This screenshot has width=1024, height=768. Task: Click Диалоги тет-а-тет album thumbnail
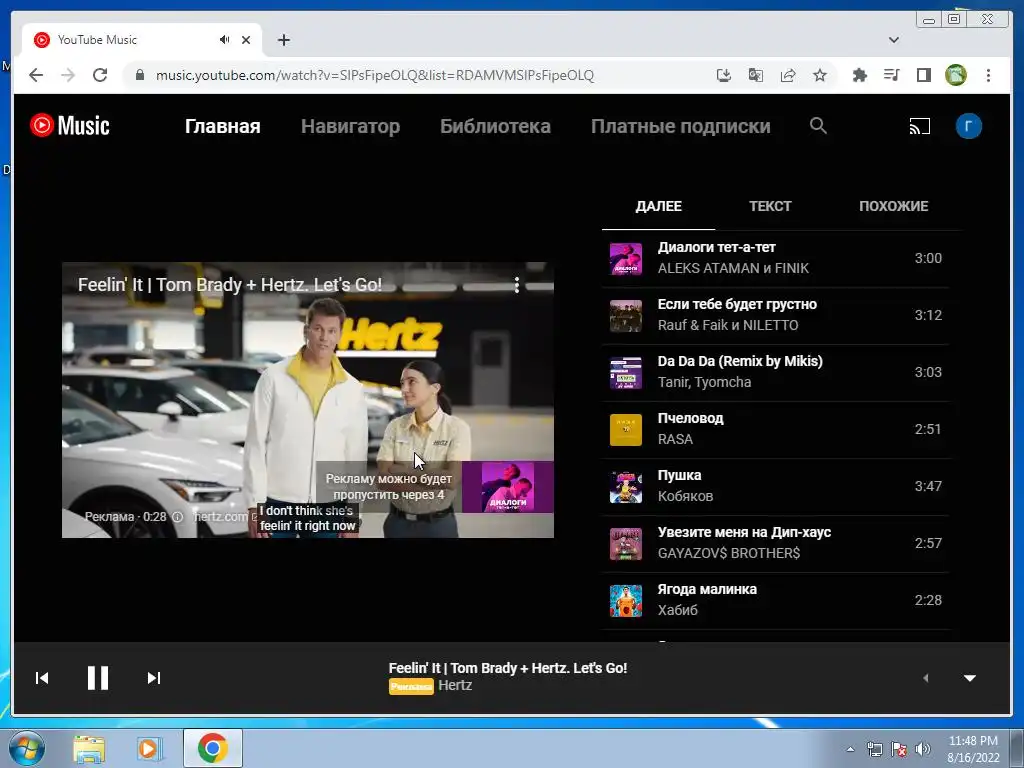pyautogui.click(x=626, y=259)
